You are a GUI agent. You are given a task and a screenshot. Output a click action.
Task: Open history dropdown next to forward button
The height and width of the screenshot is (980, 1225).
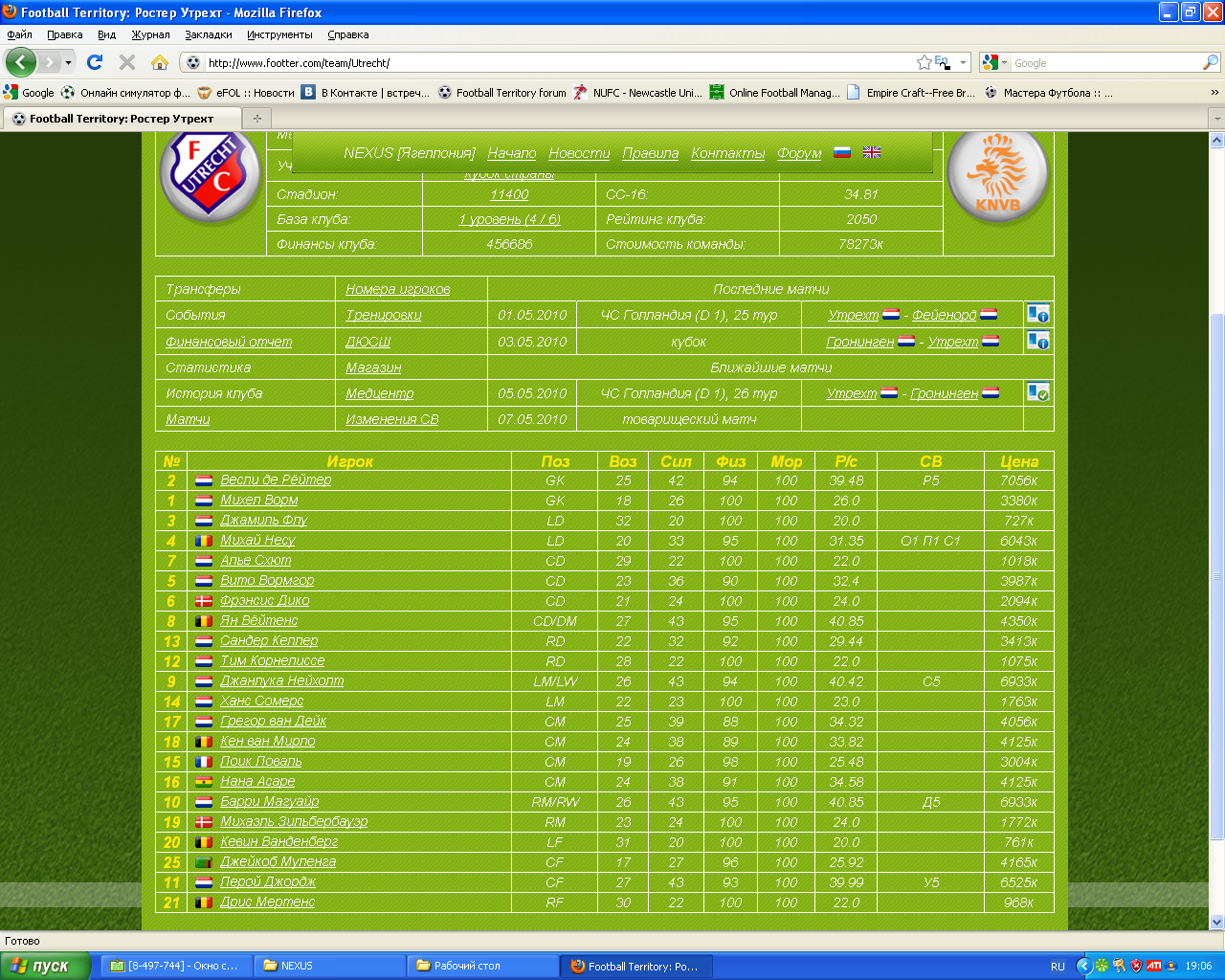pyautogui.click(x=68, y=62)
